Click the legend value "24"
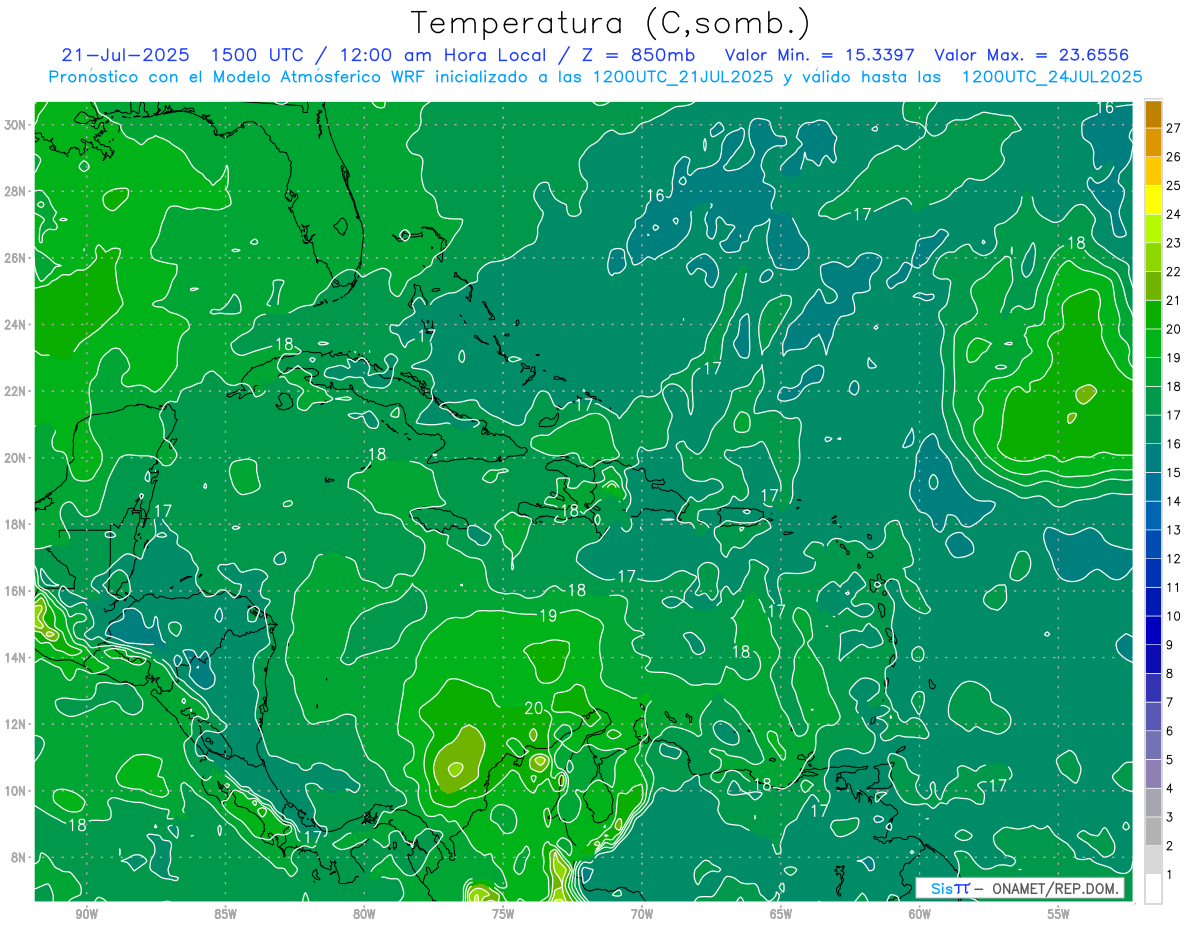Viewport: 1200px width, 927px height. (x=1174, y=214)
